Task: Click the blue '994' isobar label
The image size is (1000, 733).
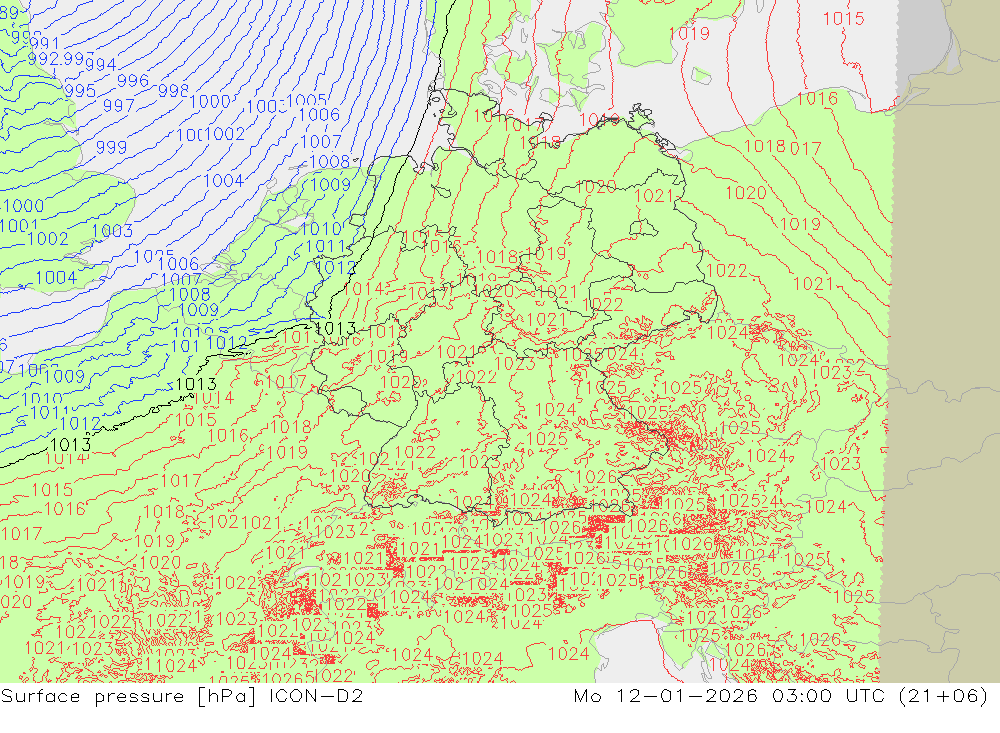Action: pos(101,64)
